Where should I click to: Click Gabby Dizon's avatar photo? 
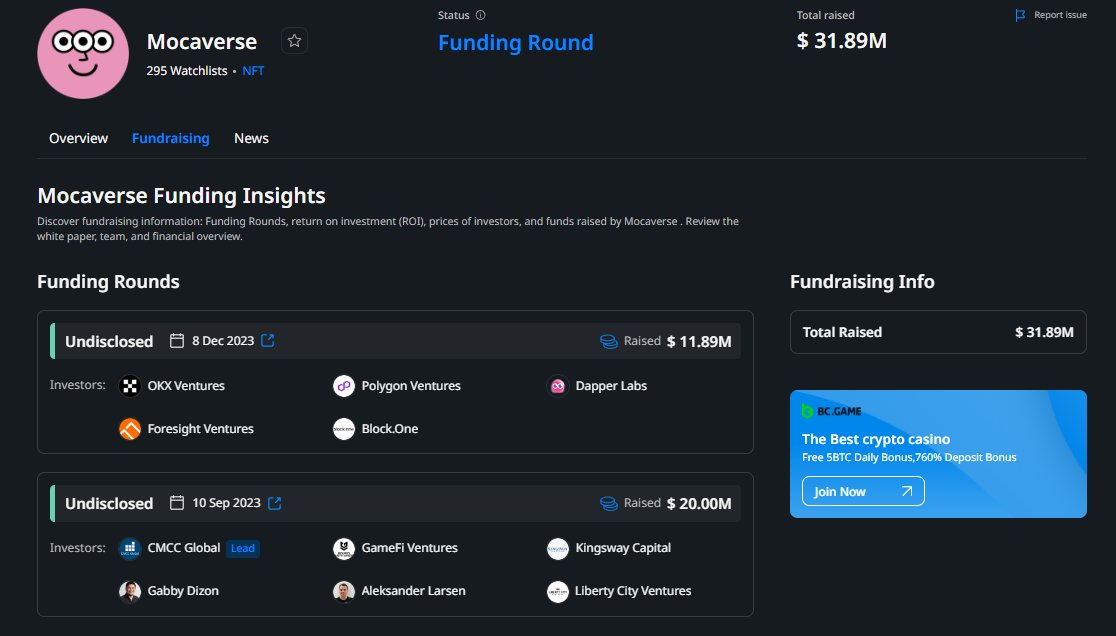coord(130,591)
